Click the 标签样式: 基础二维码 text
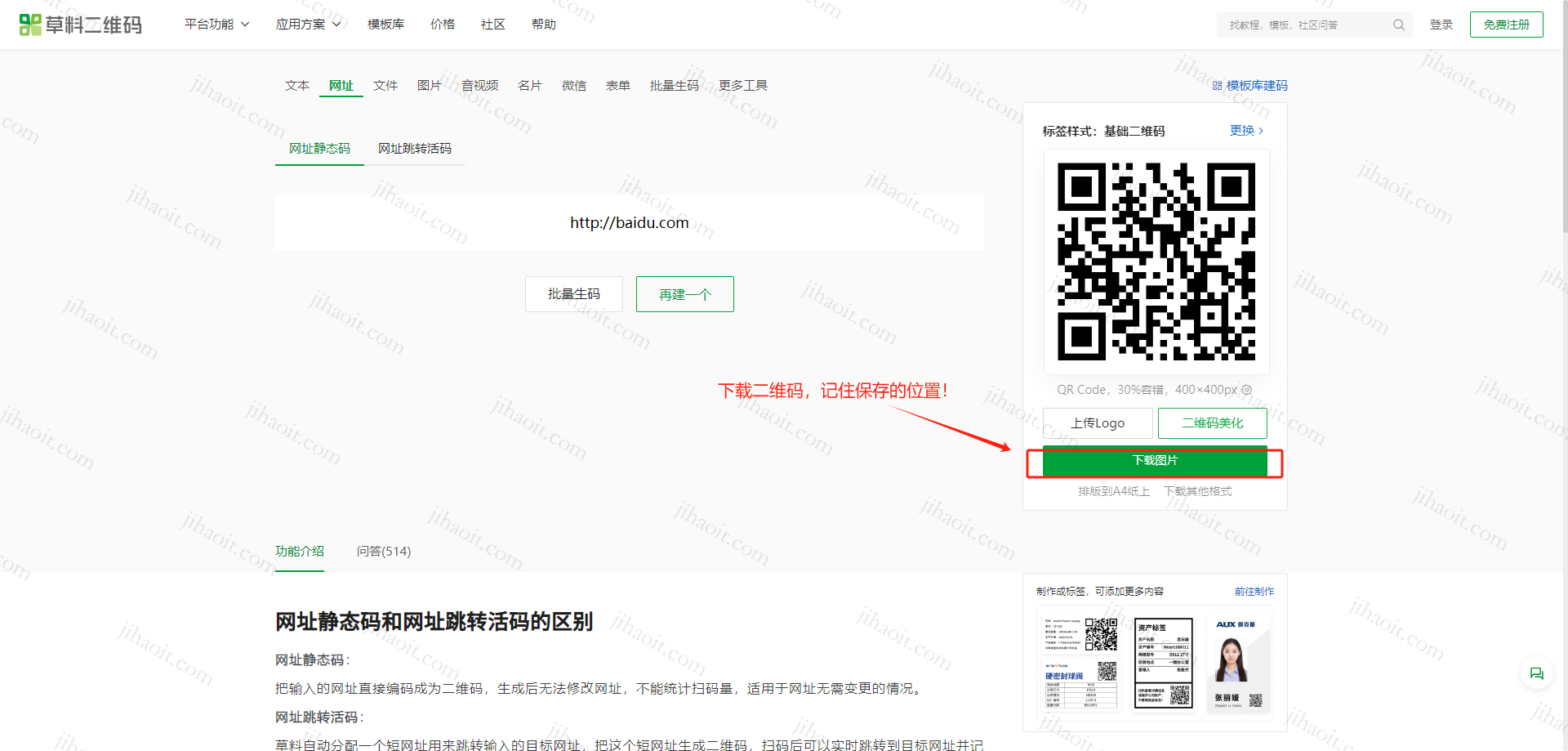This screenshot has width=1568, height=751. pyautogui.click(x=1103, y=131)
